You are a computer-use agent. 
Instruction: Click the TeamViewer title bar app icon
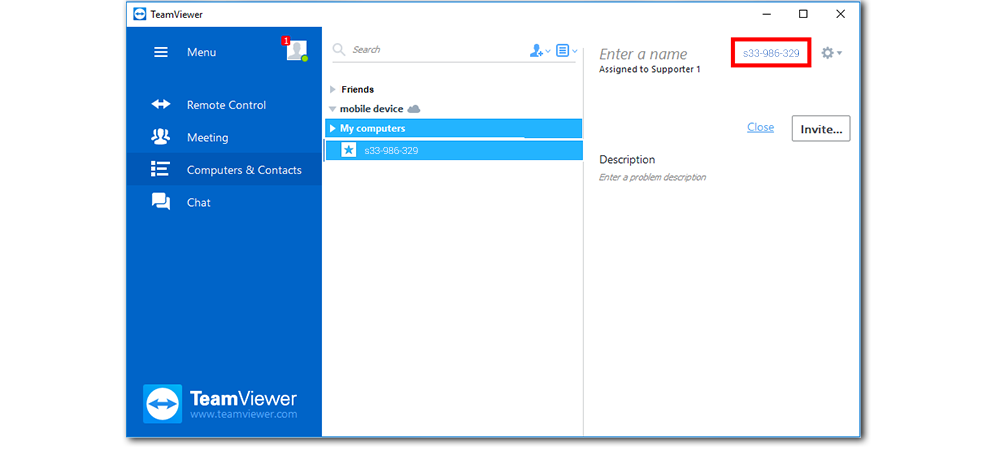click(140, 14)
